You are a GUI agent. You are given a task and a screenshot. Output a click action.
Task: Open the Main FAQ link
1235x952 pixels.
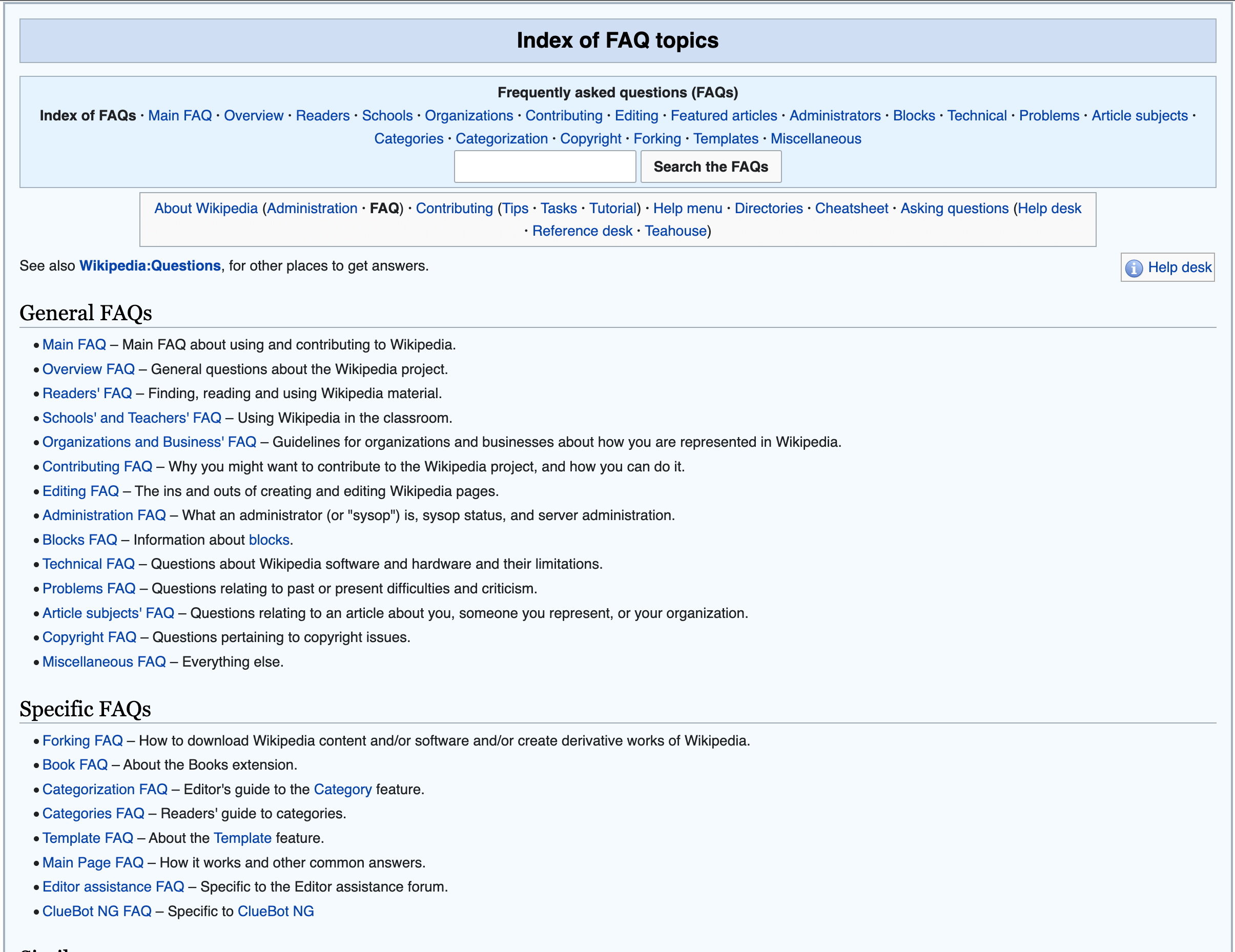tap(74, 344)
